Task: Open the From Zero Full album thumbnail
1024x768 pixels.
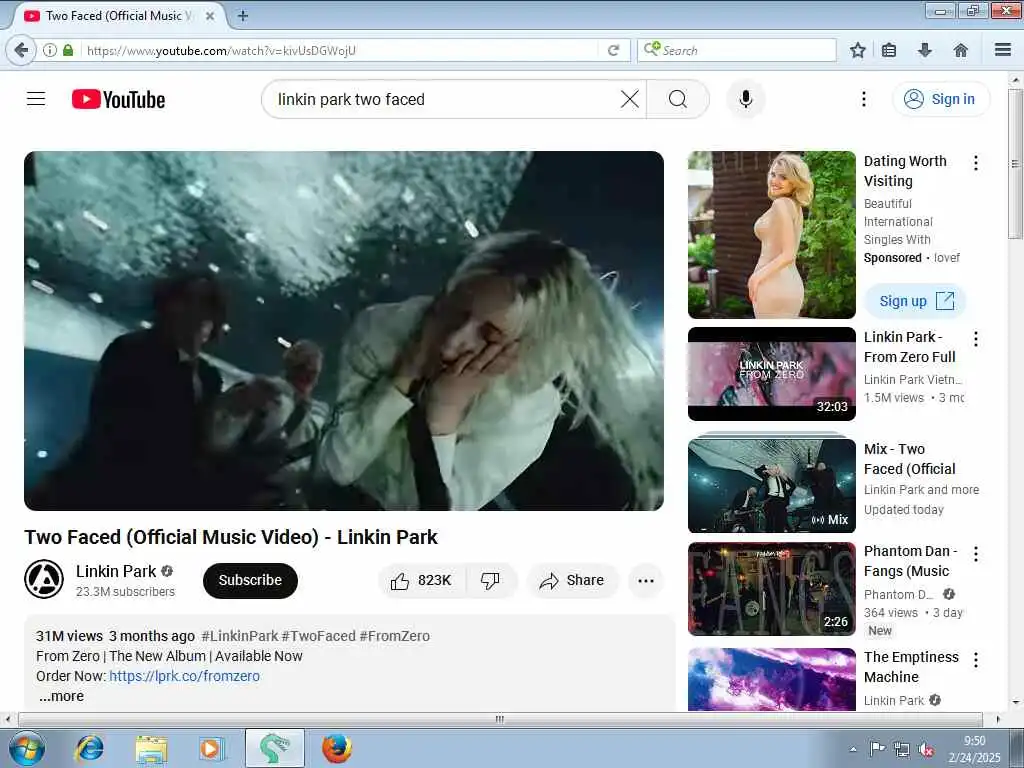Action: pyautogui.click(x=771, y=374)
